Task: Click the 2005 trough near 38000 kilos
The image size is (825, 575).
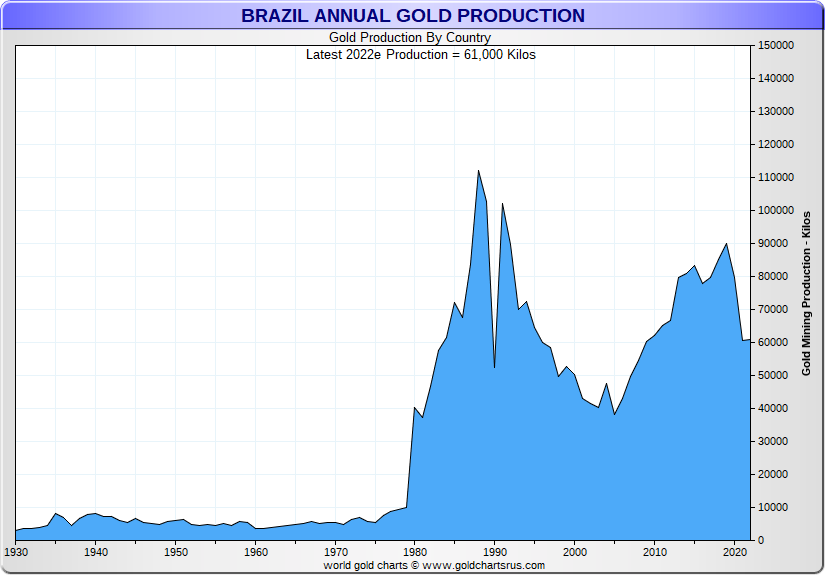Action: pyautogui.click(x=614, y=414)
